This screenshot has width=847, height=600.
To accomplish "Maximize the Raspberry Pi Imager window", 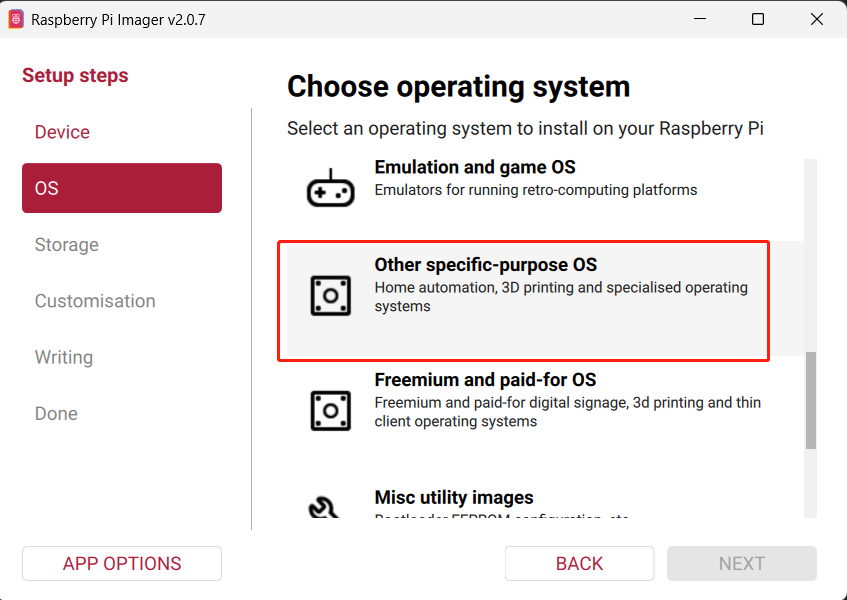I will (758, 19).
